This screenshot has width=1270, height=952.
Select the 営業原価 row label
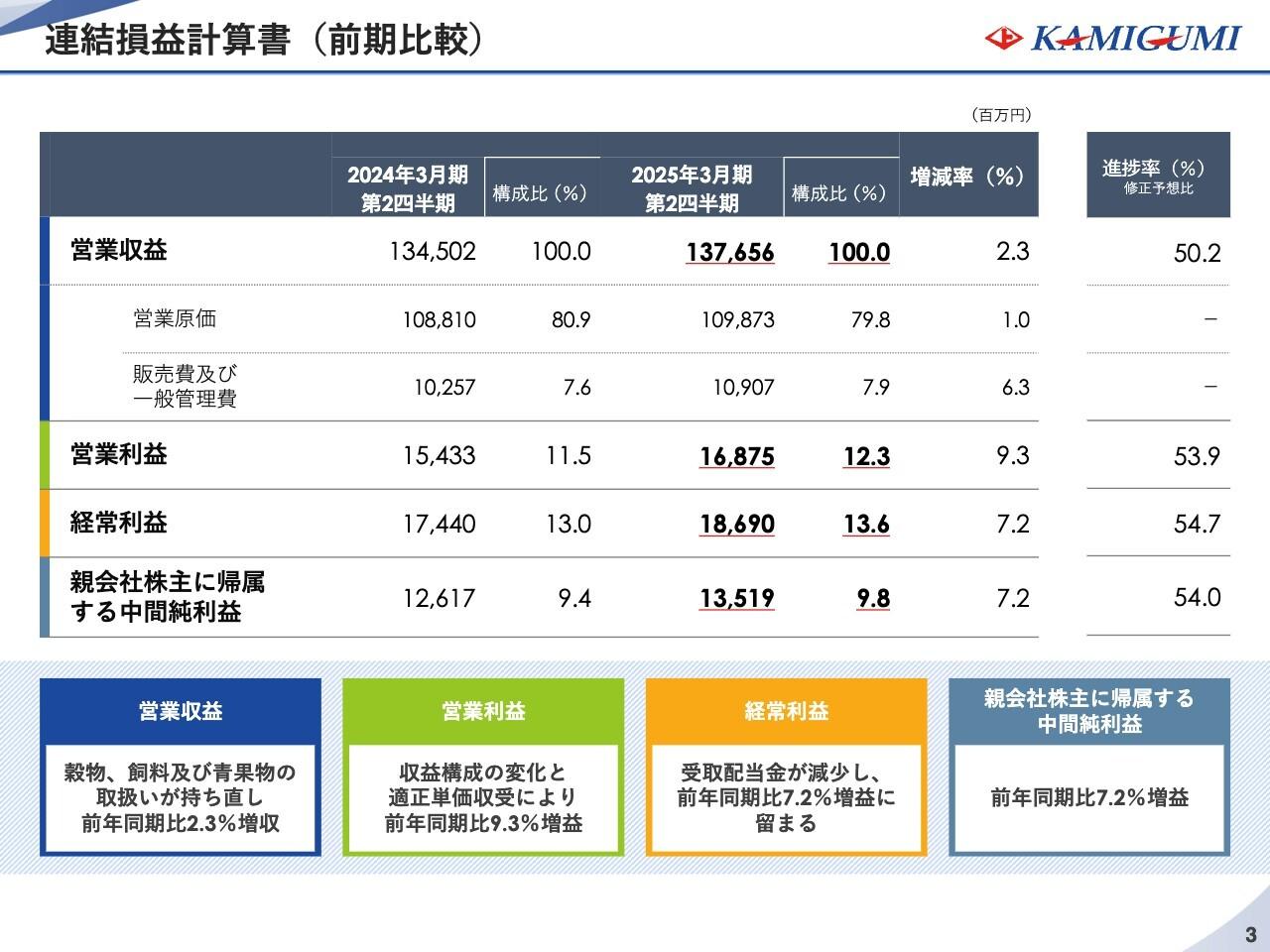point(175,318)
